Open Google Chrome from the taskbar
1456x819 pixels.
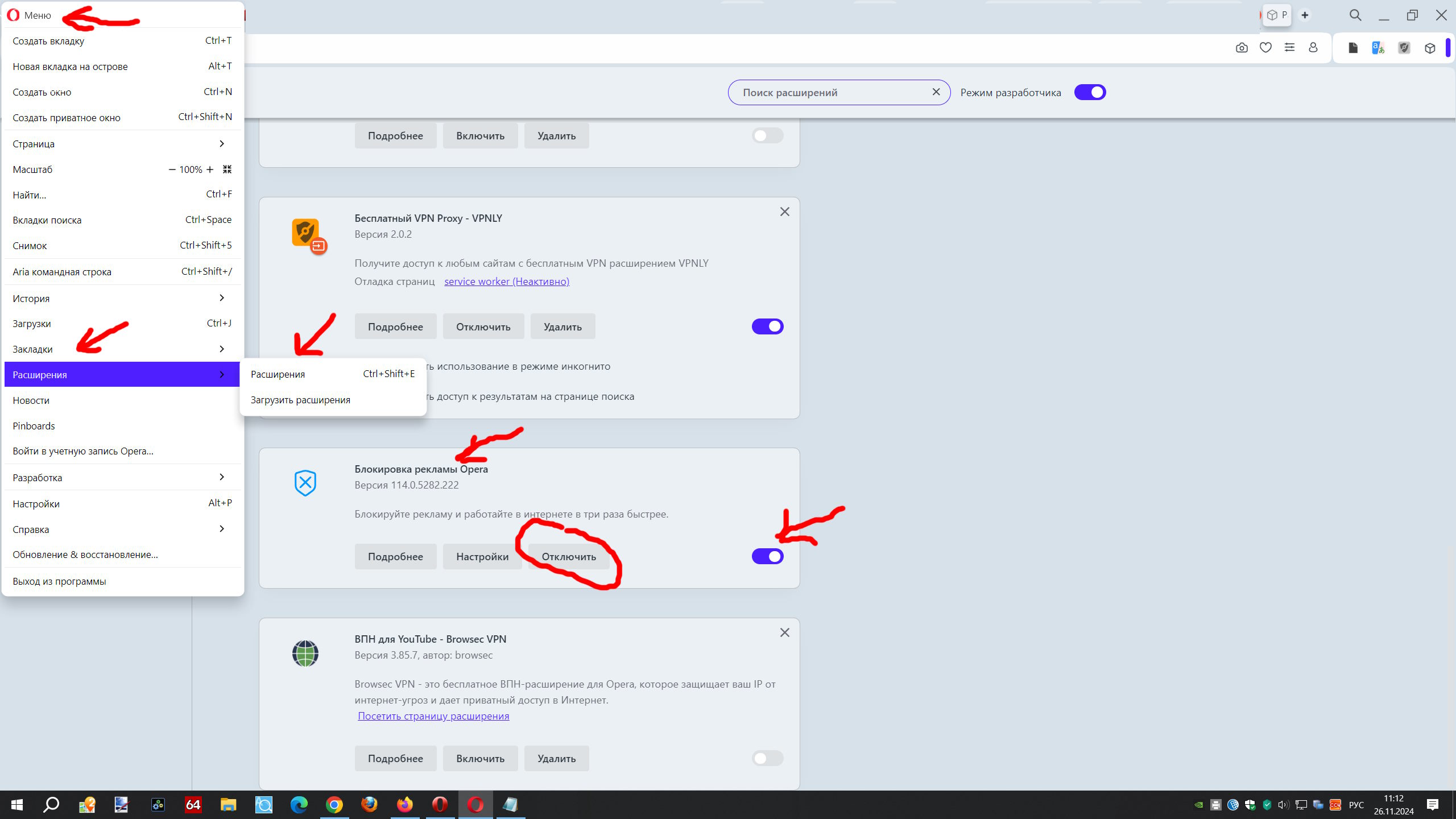point(334,805)
